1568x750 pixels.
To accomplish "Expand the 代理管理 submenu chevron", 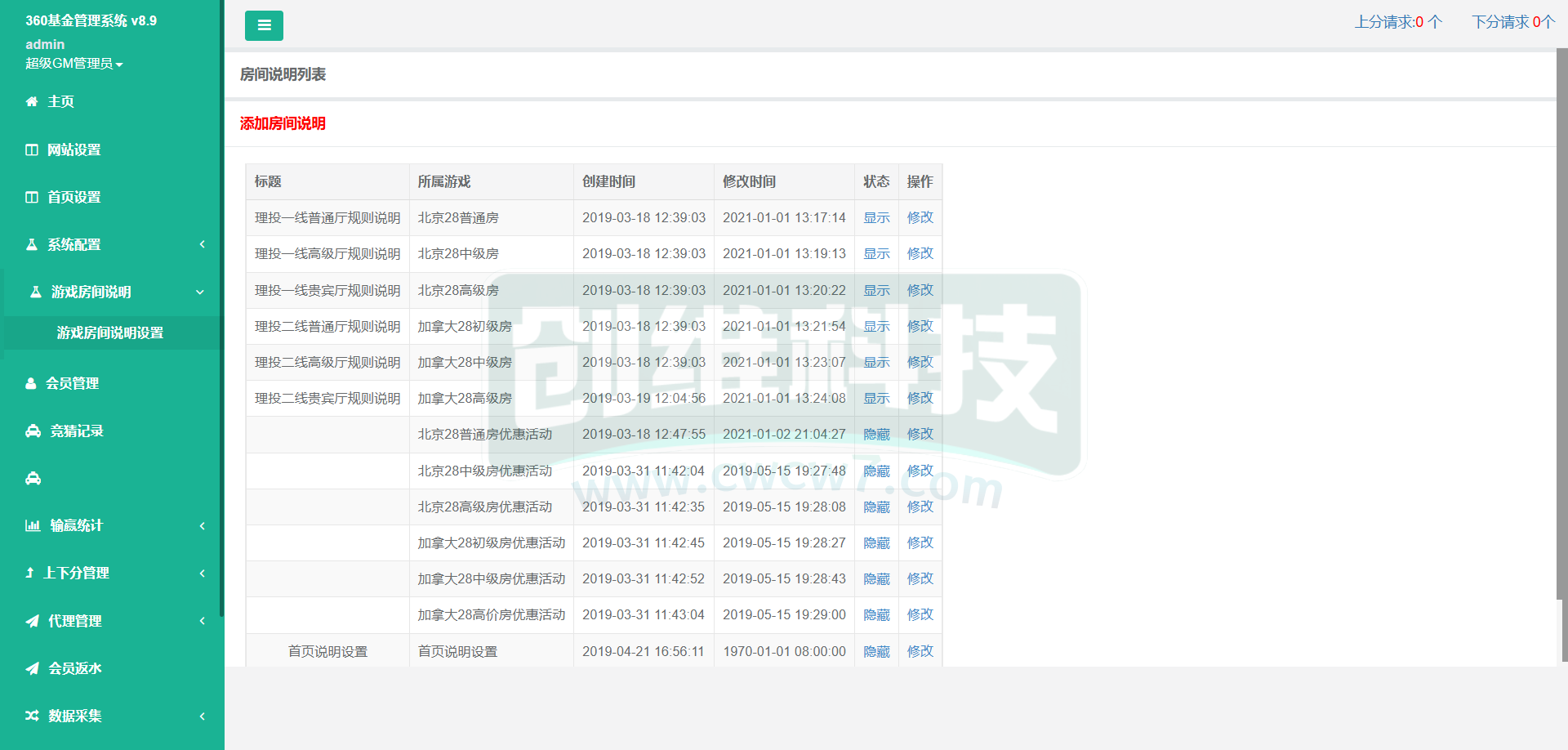I will click(x=202, y=621).
